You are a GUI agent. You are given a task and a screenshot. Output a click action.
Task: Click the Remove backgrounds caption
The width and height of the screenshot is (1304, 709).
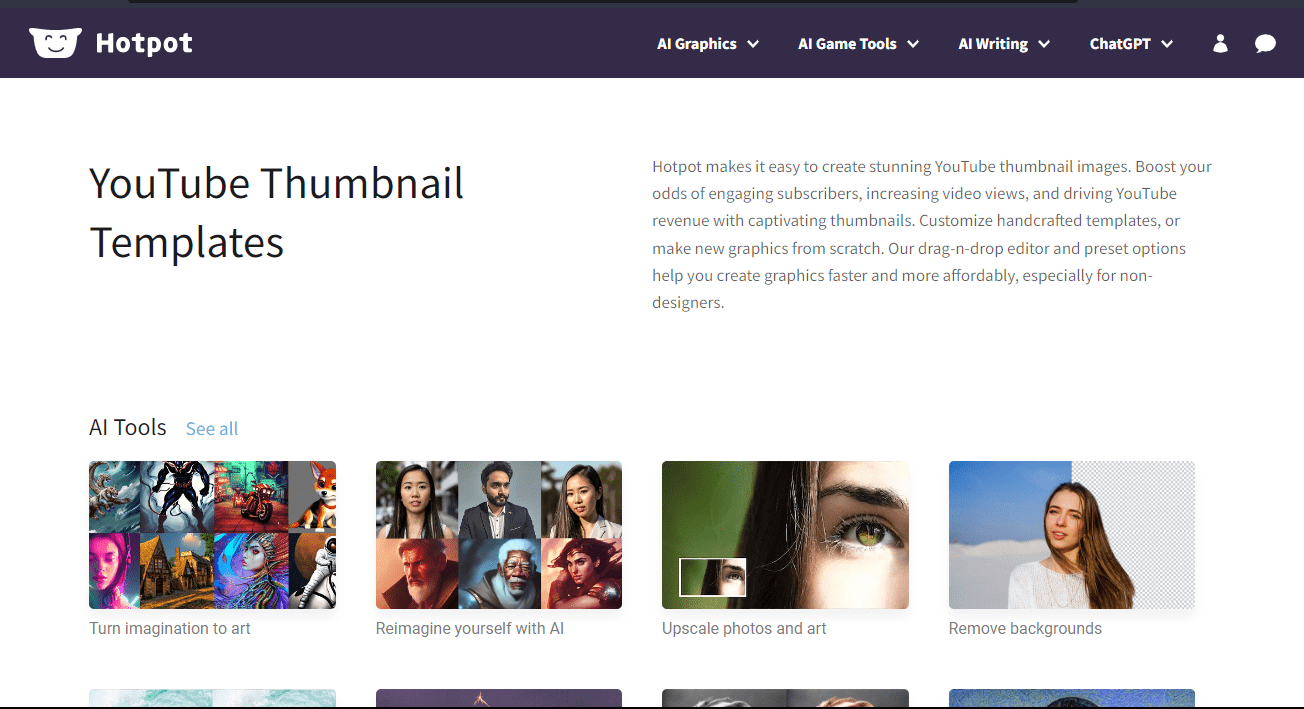pos(1025,628)
